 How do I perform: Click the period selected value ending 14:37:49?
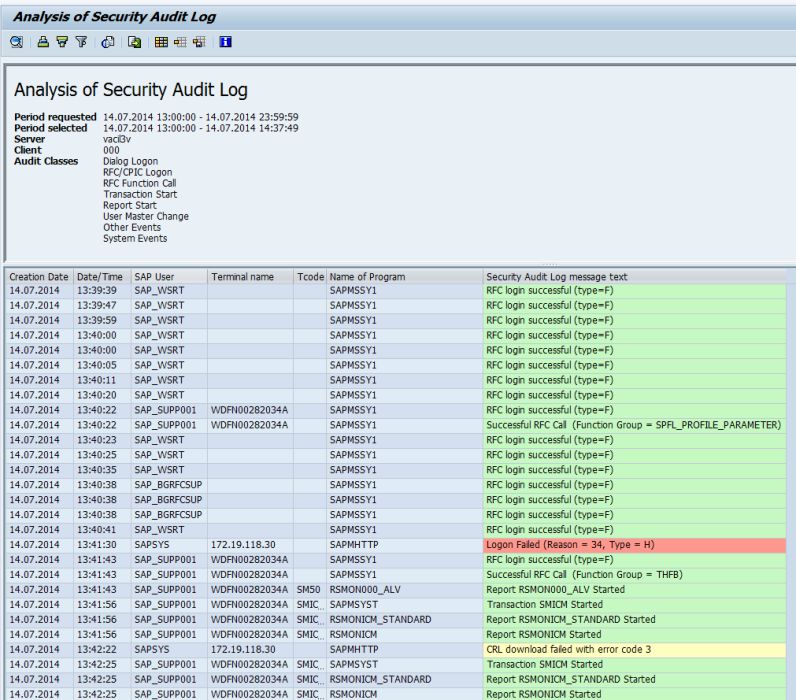pyautogui.click(x=201, y=128)
